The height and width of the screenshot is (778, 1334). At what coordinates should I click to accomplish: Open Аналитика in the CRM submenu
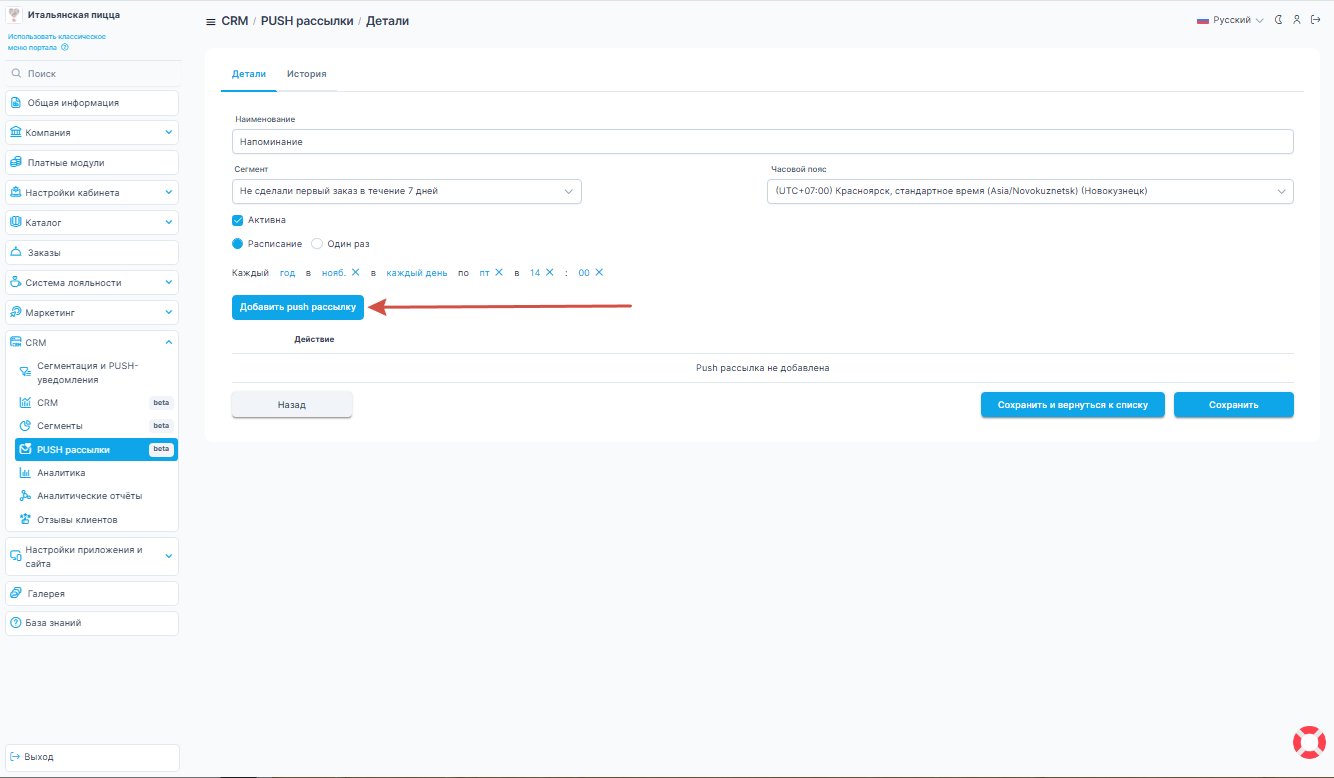[96, 473]
